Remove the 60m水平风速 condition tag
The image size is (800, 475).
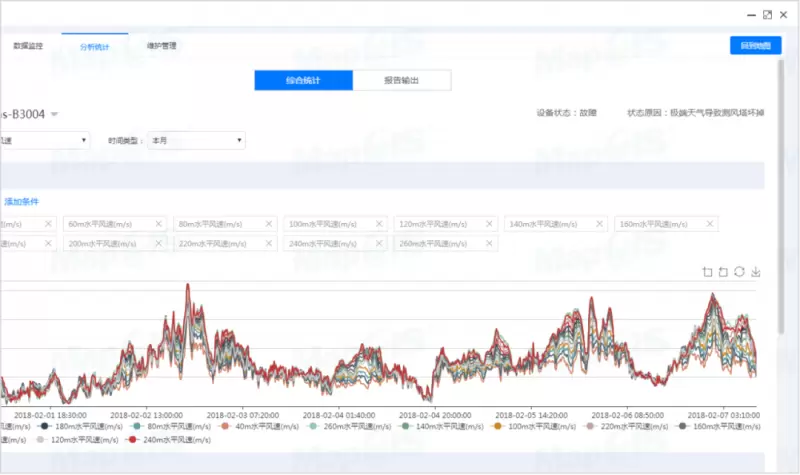(159, 224)
